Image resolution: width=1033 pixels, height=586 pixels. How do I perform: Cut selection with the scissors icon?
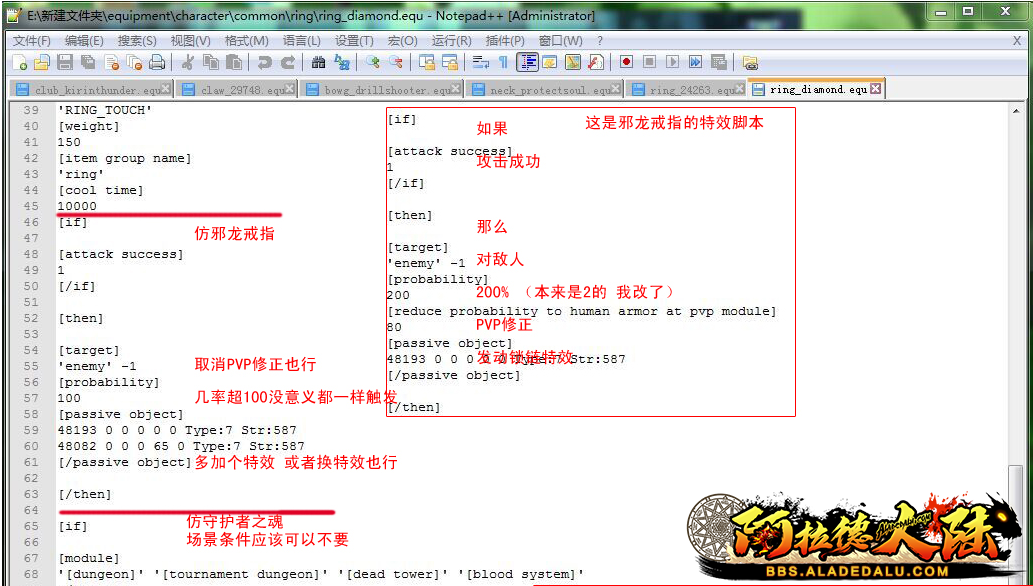click(x=187, y=62)
